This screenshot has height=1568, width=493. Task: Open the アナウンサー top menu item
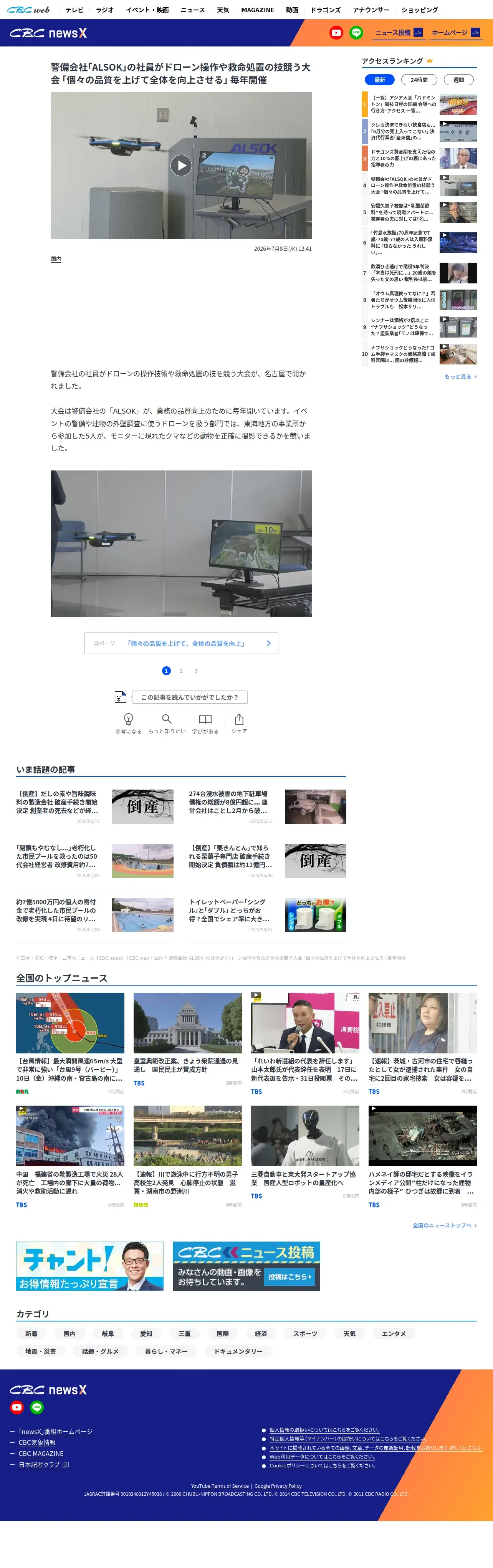pyautogui.click(x=371, y=10)
